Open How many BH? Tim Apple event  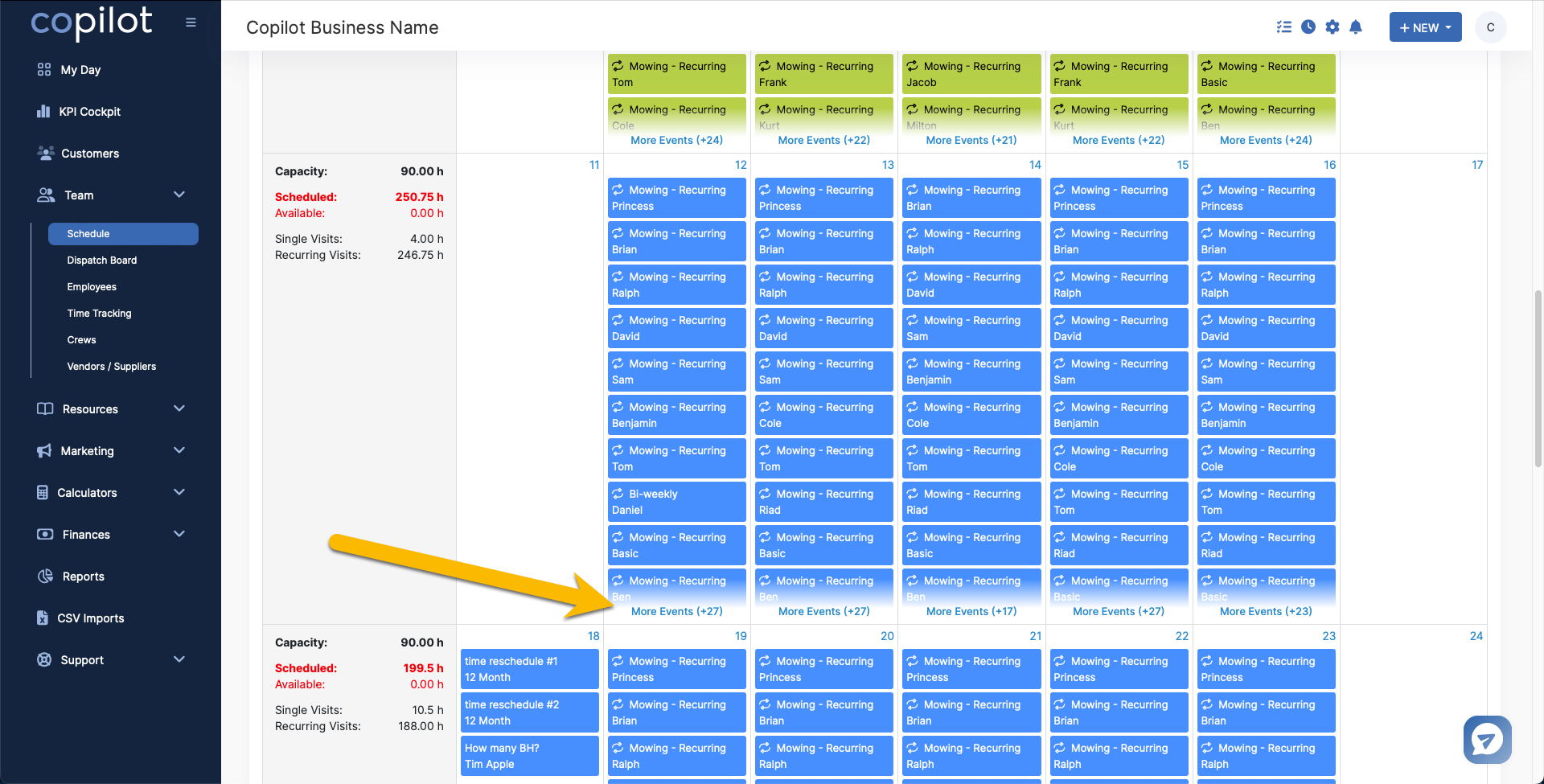point(529,756)
